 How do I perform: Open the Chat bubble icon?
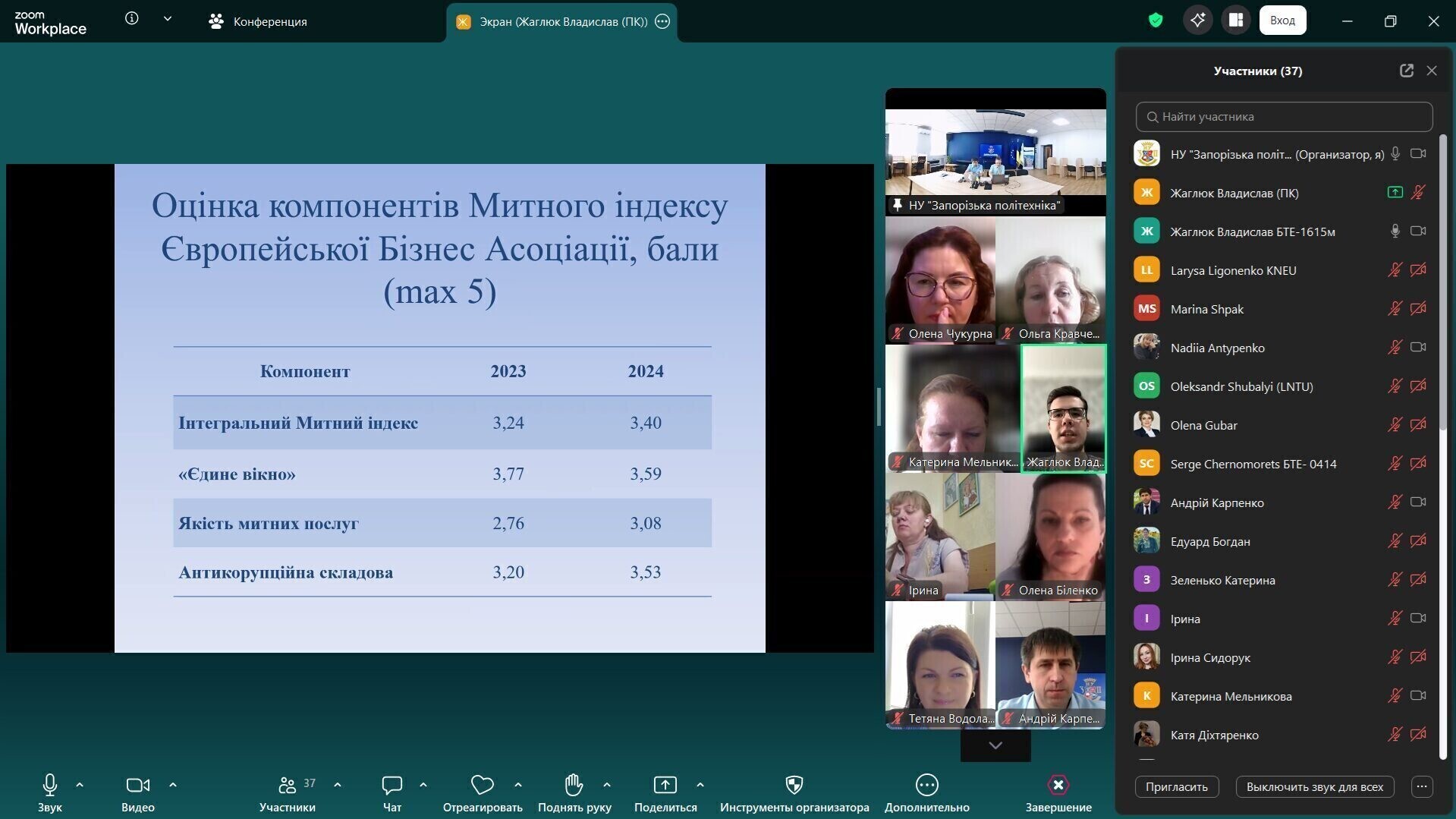pyautogui.click(x=392, y=785)
